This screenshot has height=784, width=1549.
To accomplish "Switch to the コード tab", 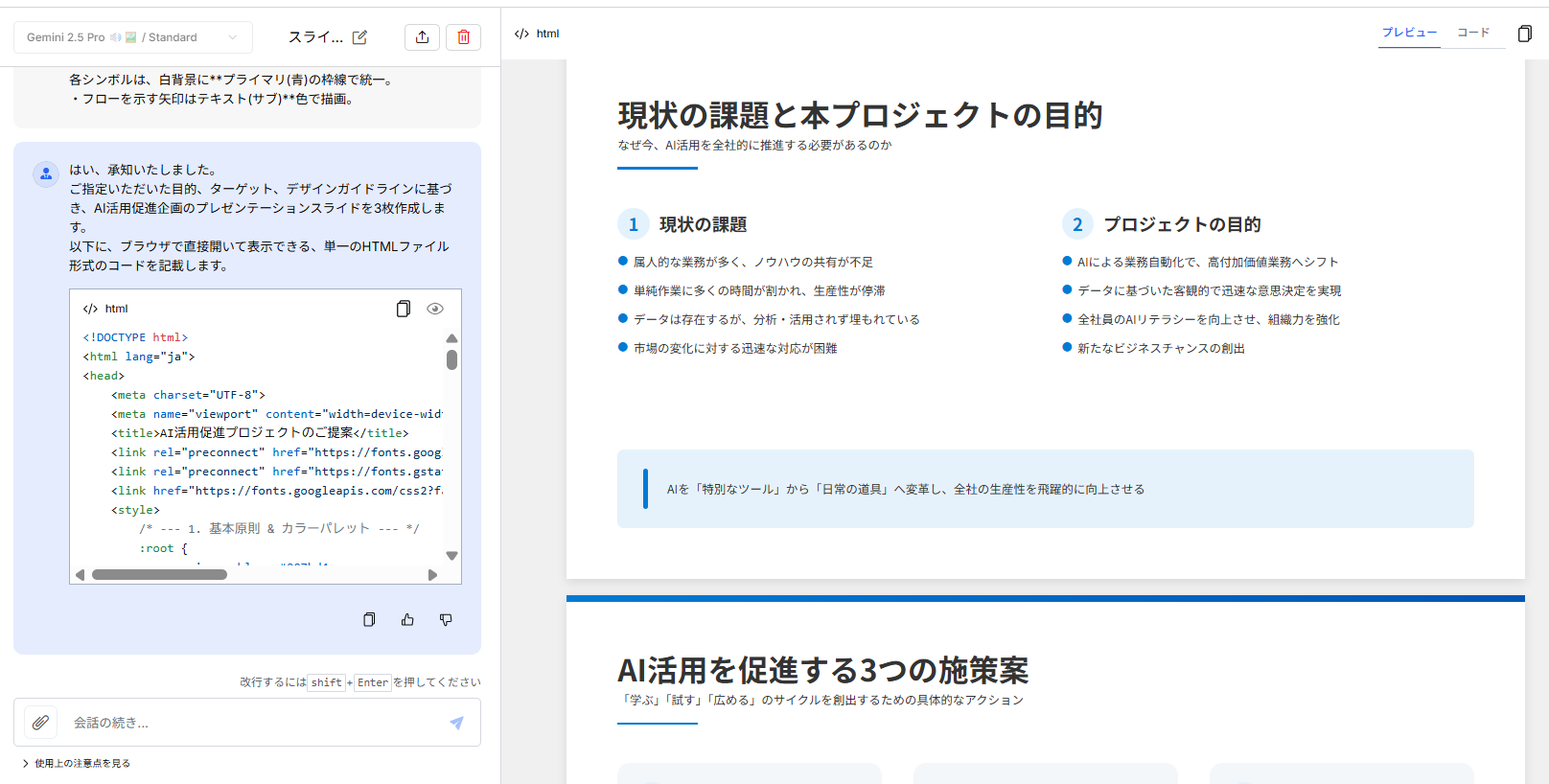I will (1473, 33).
